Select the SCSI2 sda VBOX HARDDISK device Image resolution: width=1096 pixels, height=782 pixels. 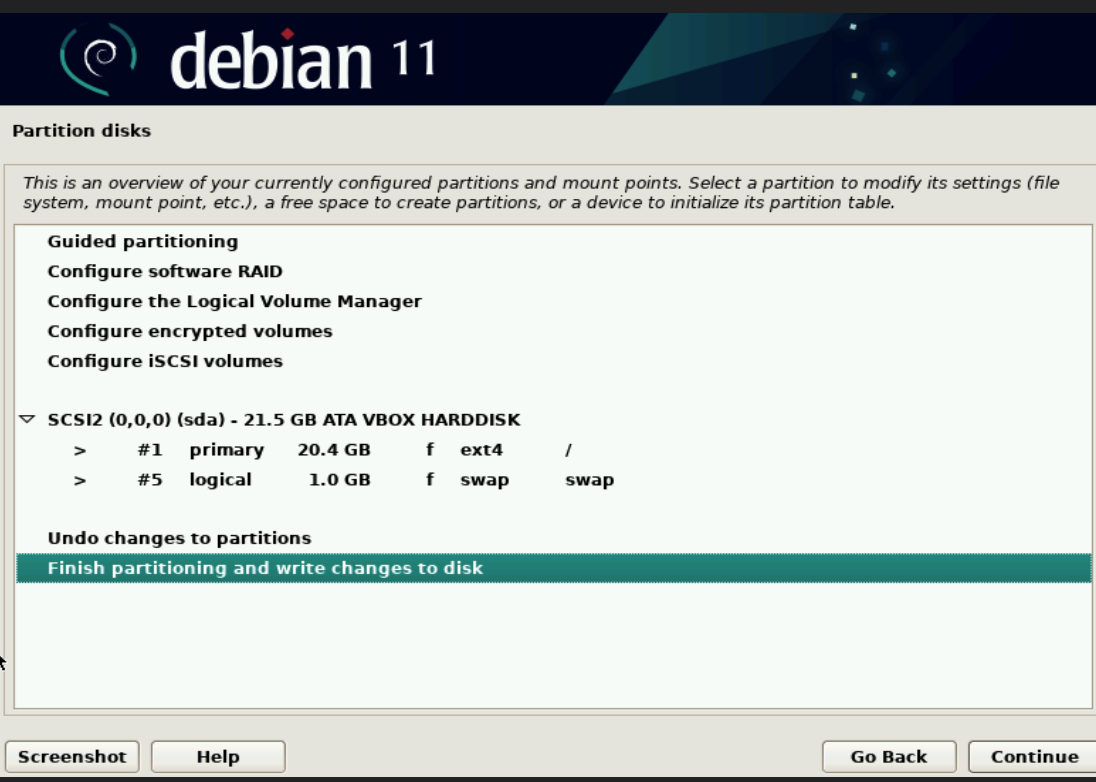click(x=284, y=420)
